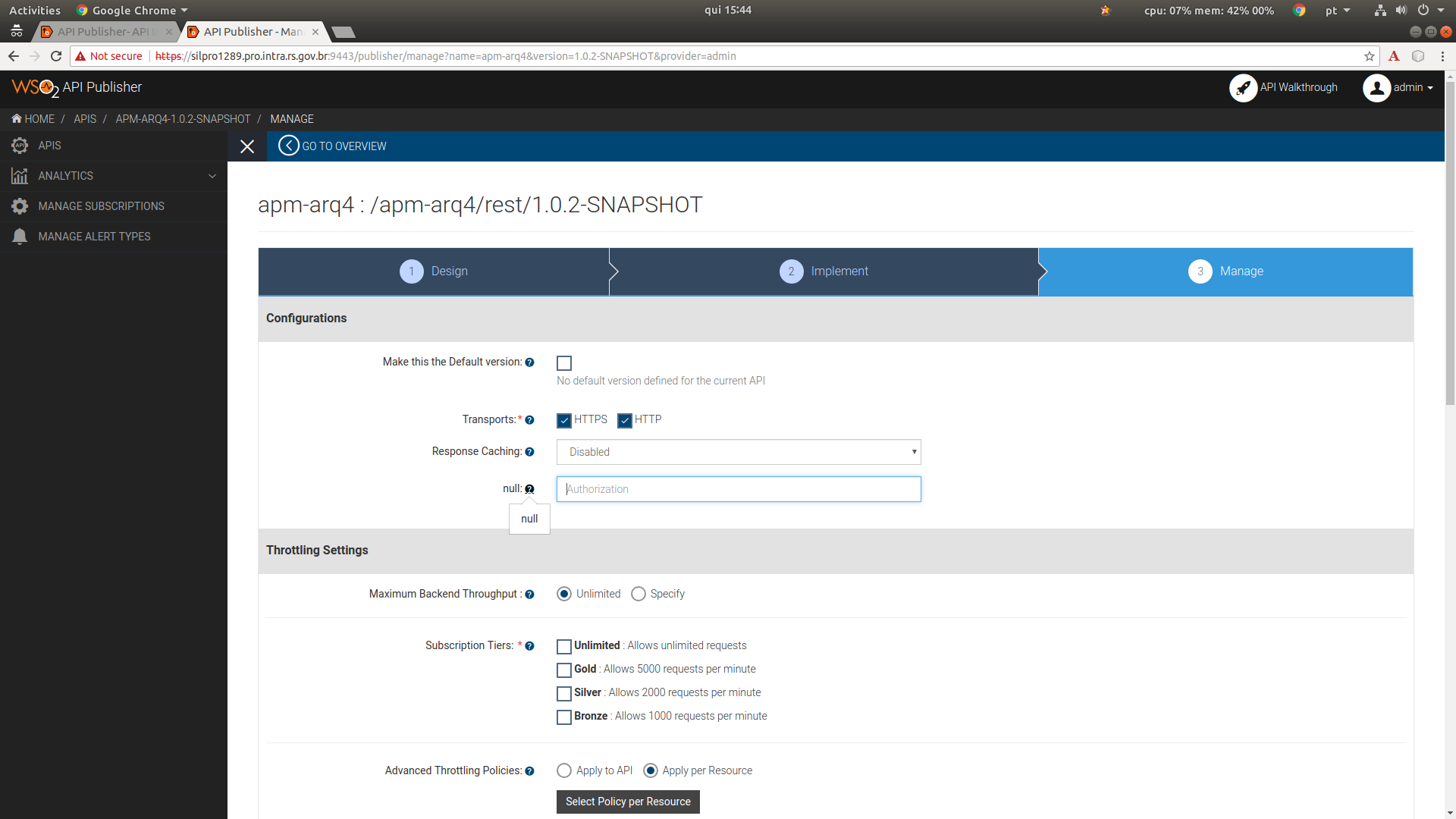Click the network icon in top bar
Viewport: 1456px width, 819px height.
(x=1380, y=11)
